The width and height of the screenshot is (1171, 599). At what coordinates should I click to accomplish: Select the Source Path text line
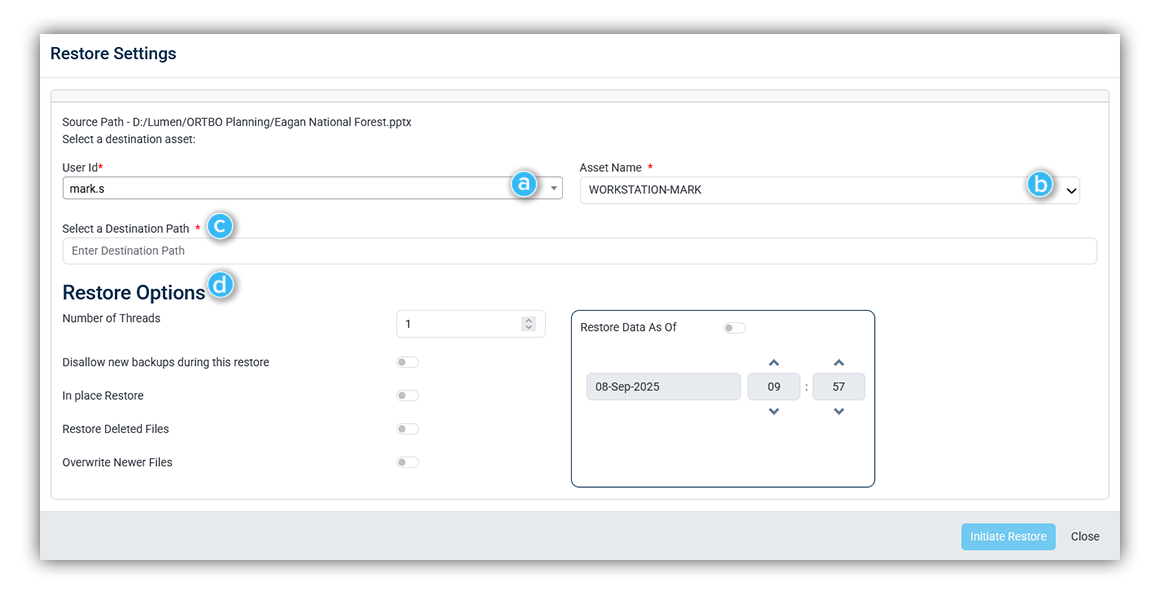click(237, 122)
